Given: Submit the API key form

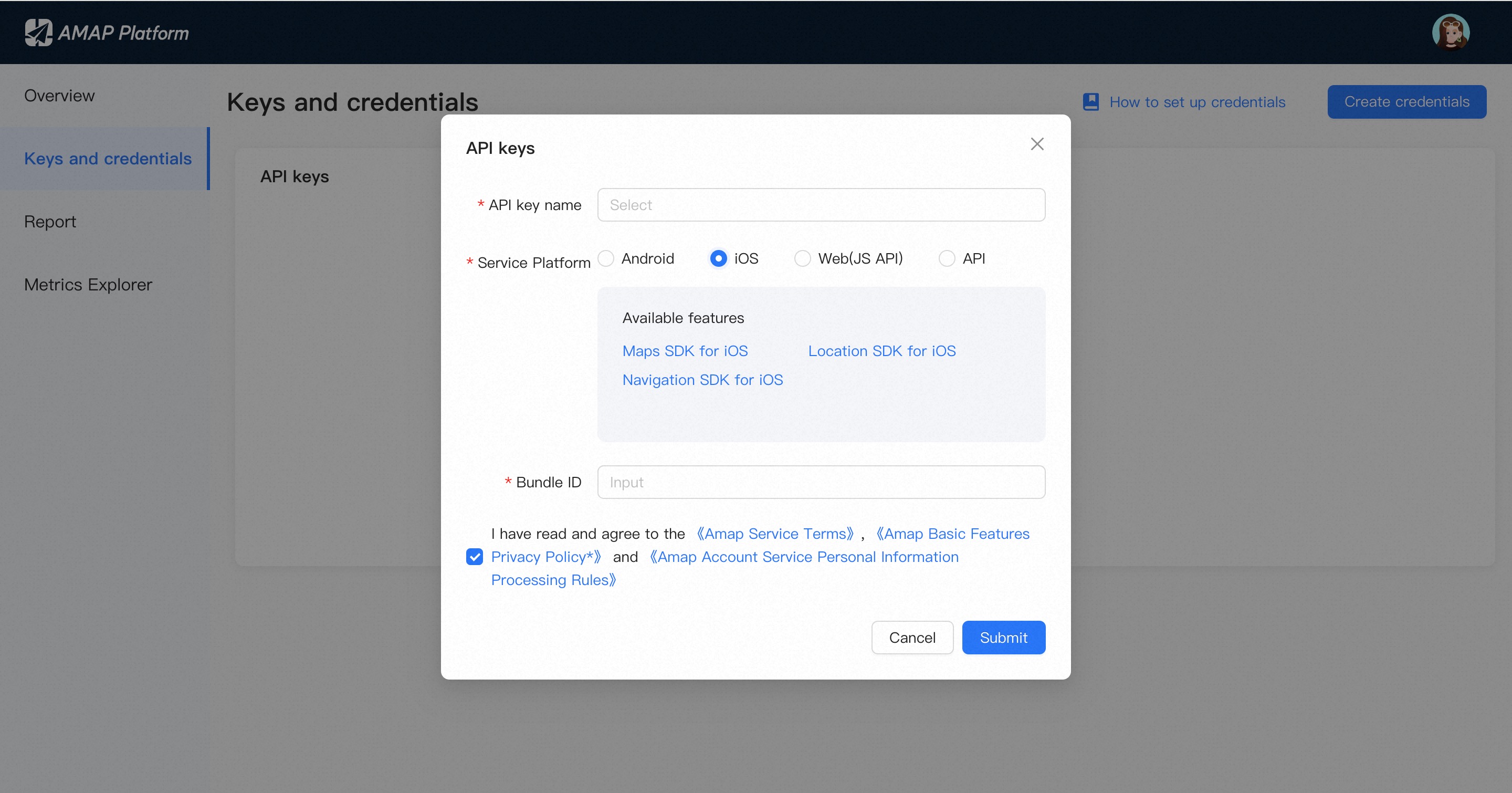Looking at the screenshot, I should [x=1003, y=638].
